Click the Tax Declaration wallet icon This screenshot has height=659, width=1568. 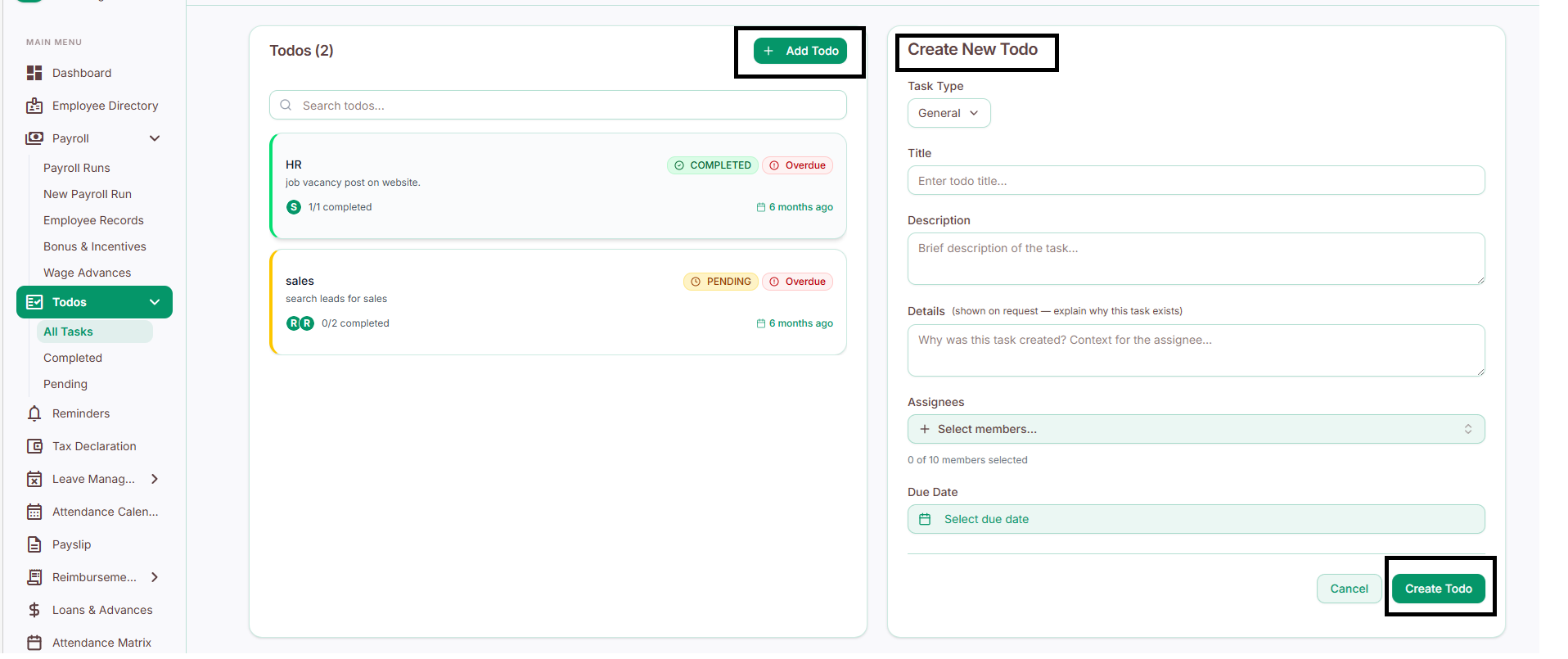[34, 446]
